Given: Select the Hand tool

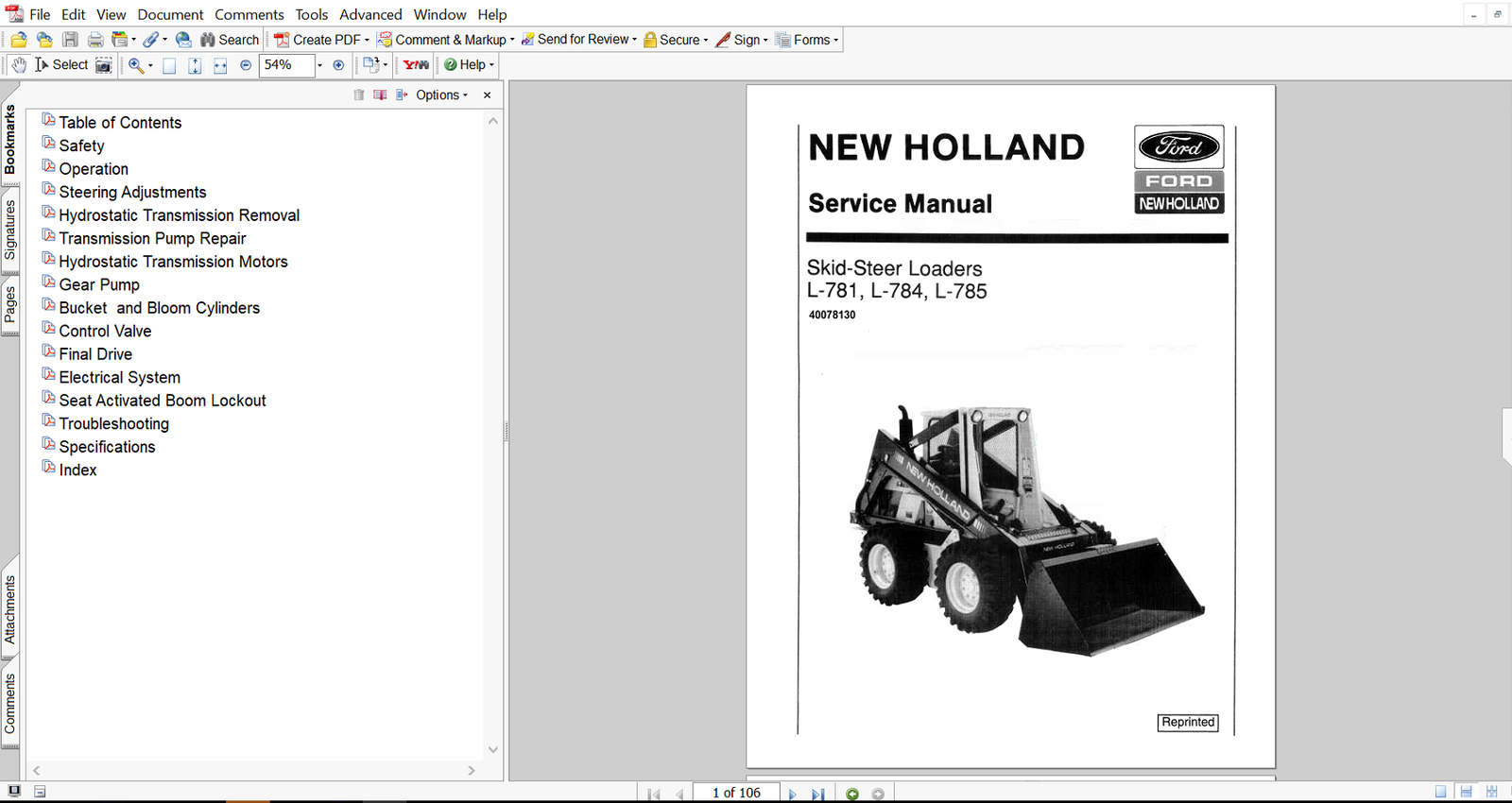Looking at the screenshot, I should point(19,65).
